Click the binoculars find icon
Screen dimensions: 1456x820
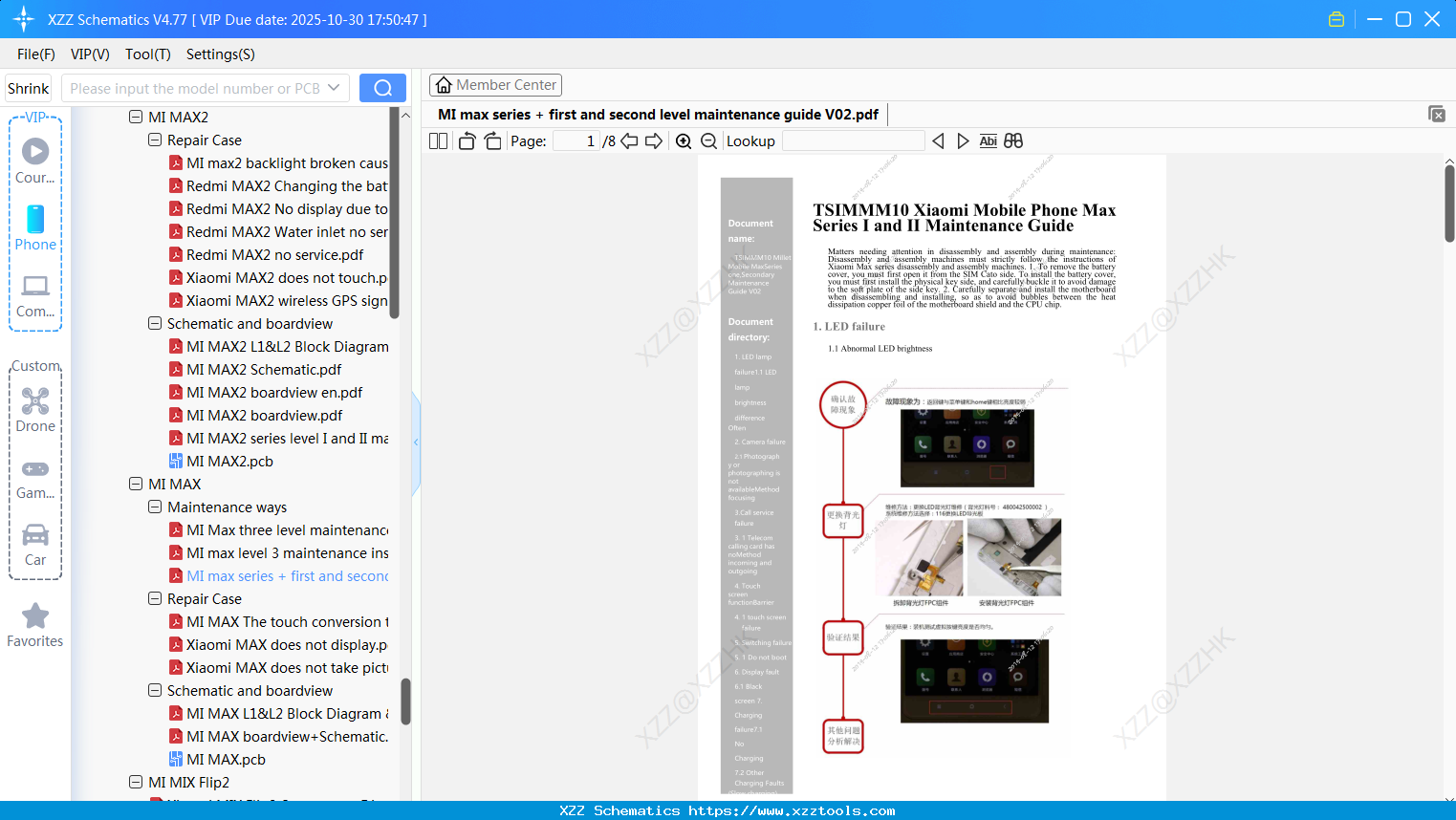(x=1013, y=140)
